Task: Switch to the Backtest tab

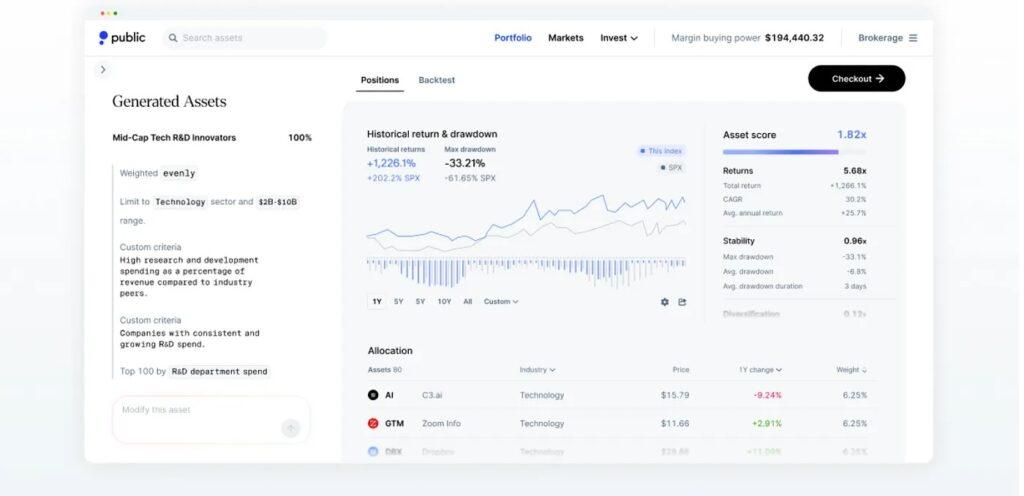Action: click(436, 80)
